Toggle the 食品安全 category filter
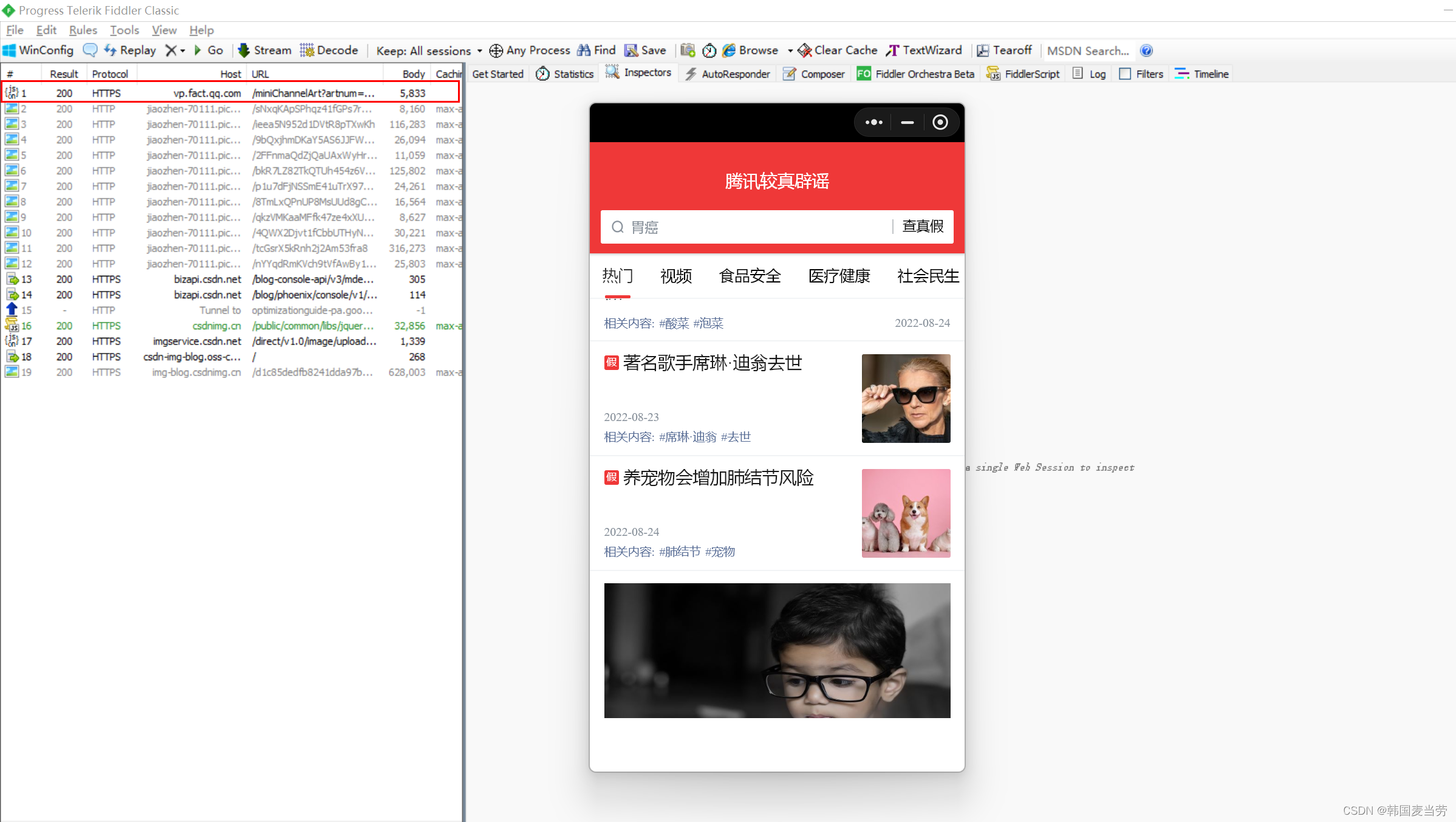Image resolution: width=1456 pixels, height=822 pixels. pyautogui.click(x=751, y=277)
